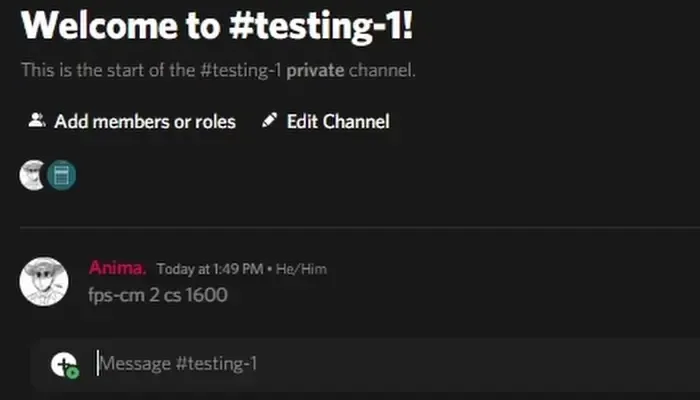The width and height of the screenshot is (700, 400).
Task: Click the message "fps-cm 2 cs 1600"
Action: [158, 295]
